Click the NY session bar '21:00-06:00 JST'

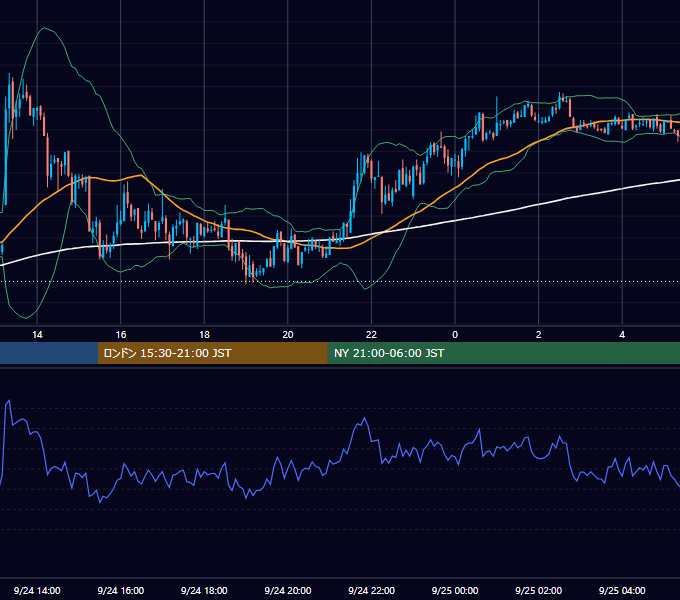[x=503, y=353]
